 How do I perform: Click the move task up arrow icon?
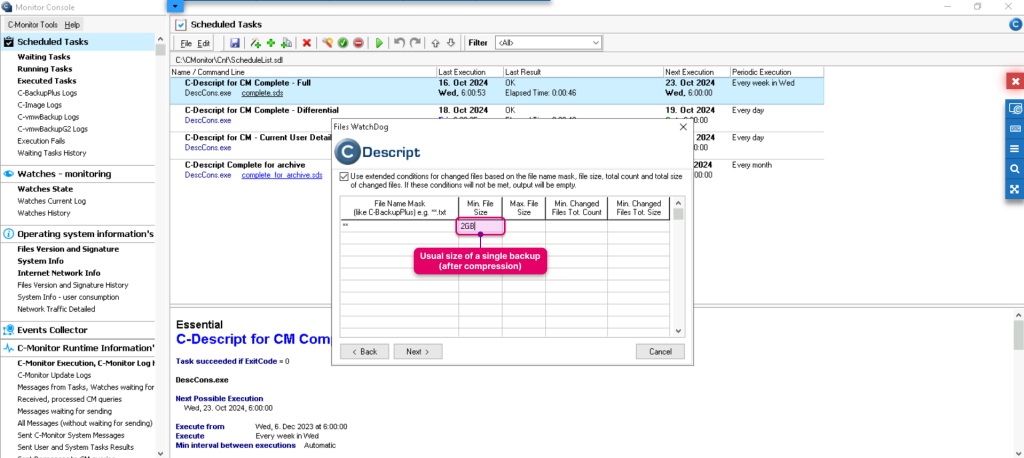[x=435, y=43]
